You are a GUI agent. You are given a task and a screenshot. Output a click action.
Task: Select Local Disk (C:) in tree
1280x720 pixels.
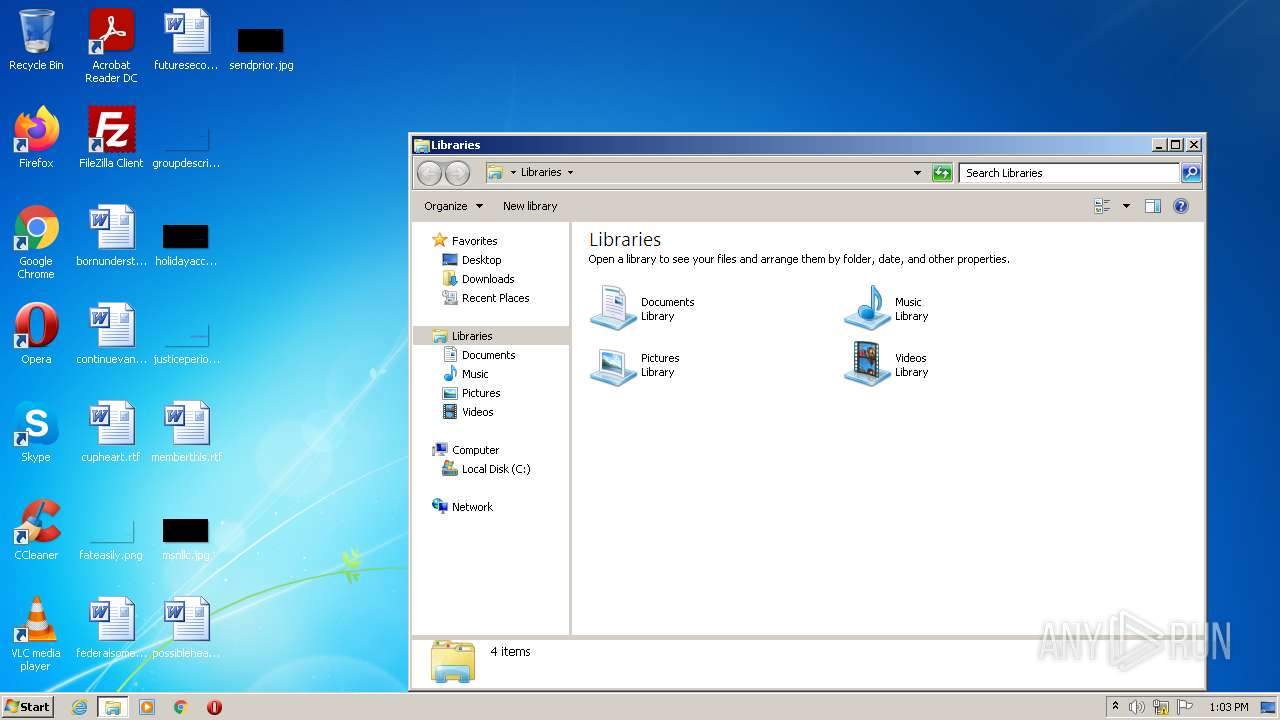496,469
